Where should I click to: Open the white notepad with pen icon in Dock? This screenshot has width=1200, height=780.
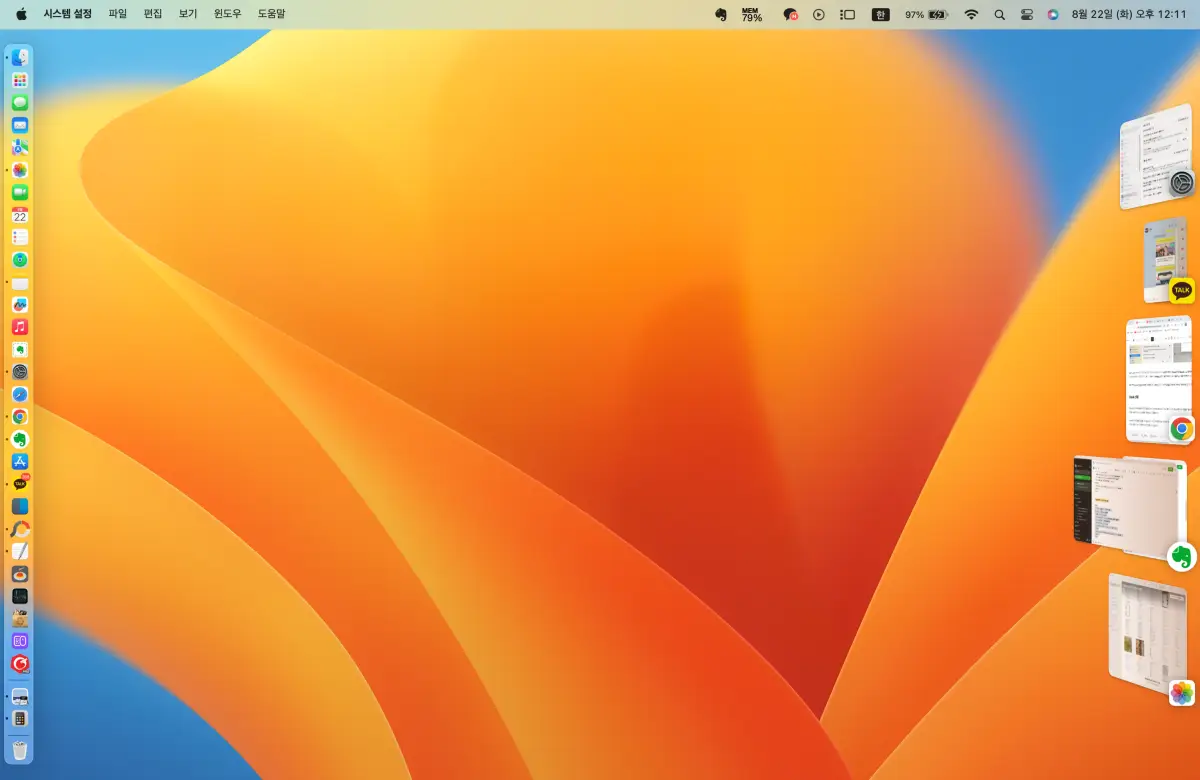pos(20,551)
